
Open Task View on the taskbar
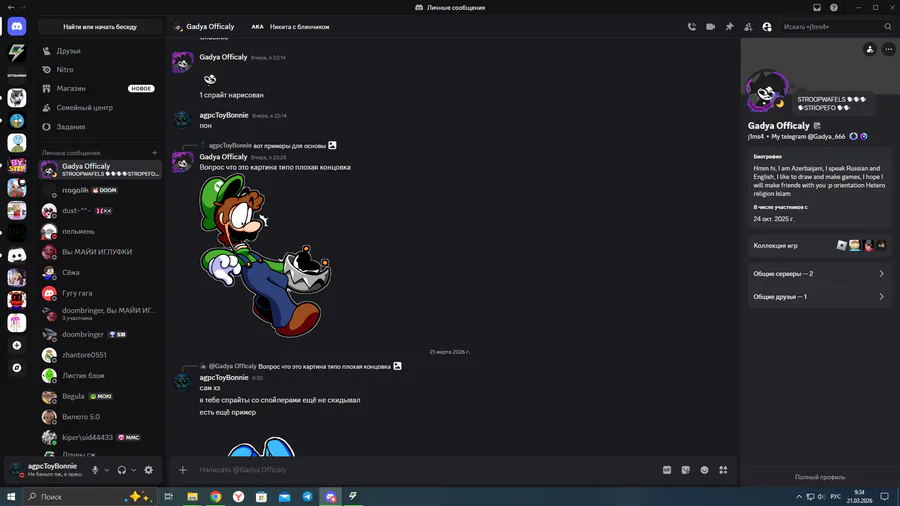click(169, 496)
